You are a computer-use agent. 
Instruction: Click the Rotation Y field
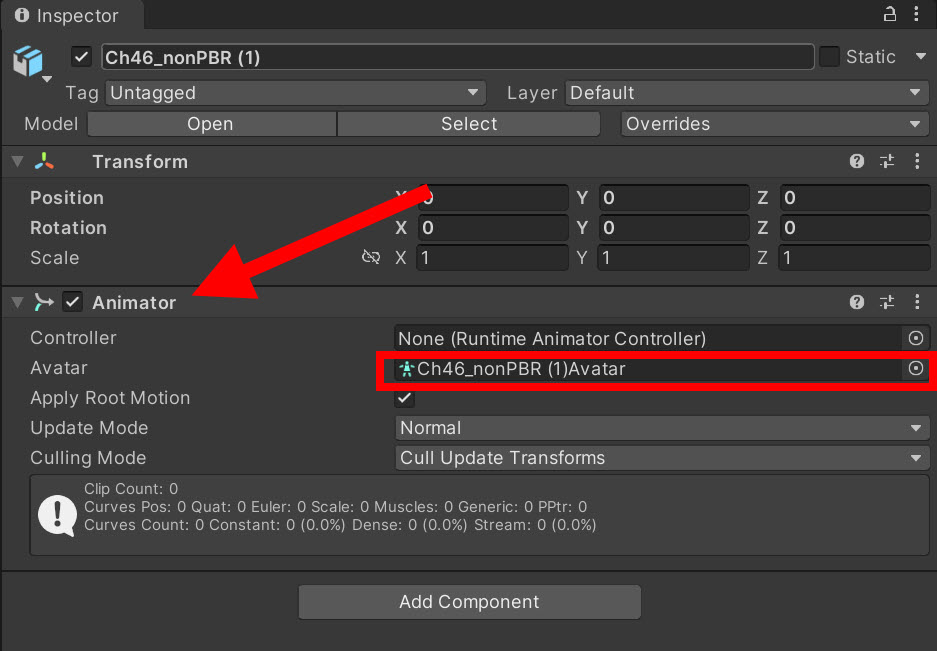[673, 227]
